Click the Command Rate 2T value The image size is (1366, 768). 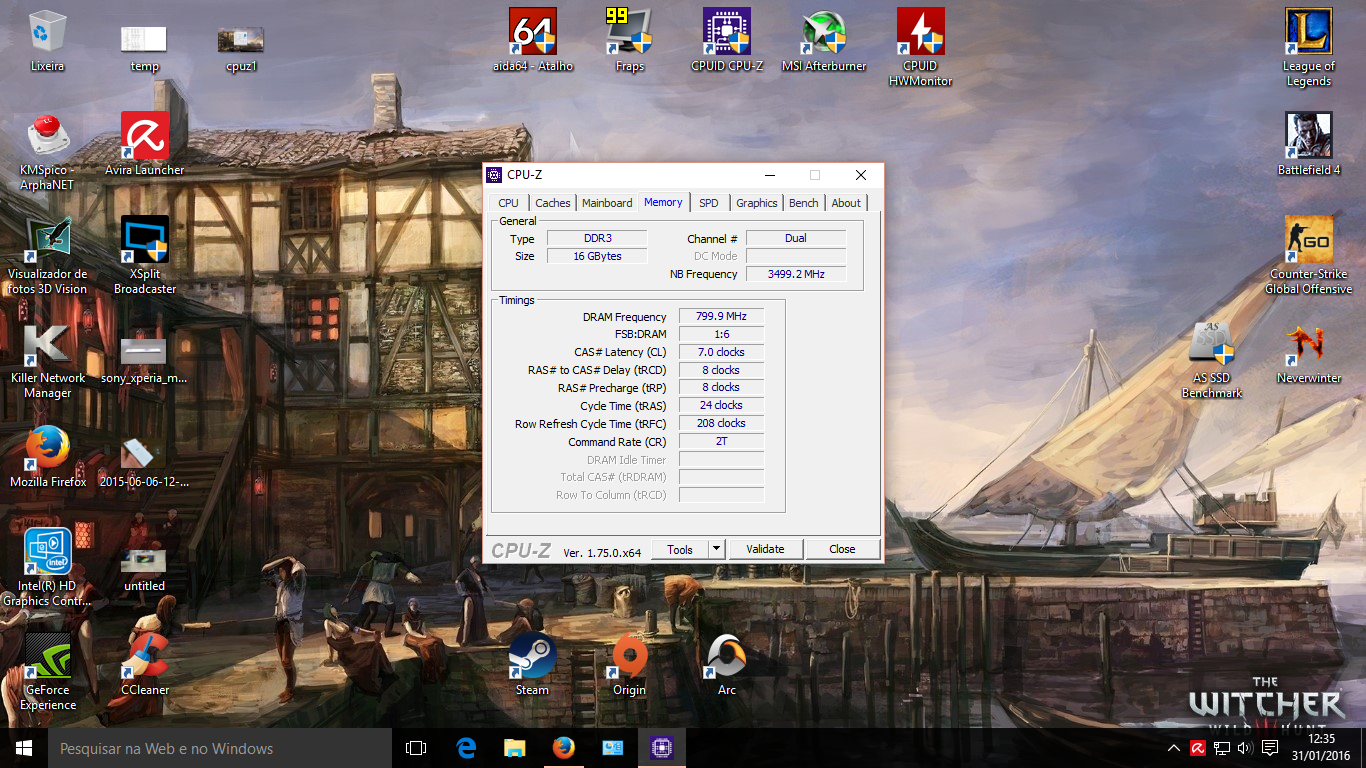click(x=721, y=441)
